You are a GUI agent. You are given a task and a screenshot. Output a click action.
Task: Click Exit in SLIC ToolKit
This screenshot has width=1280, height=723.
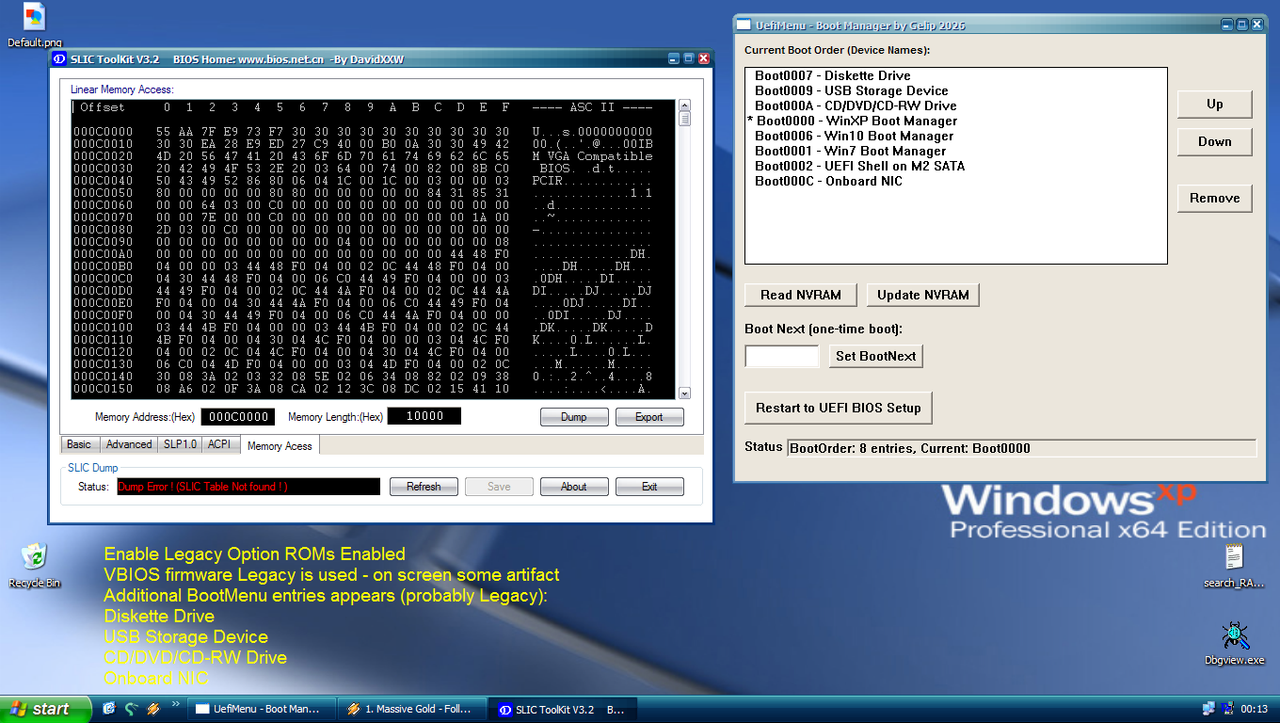649,487
